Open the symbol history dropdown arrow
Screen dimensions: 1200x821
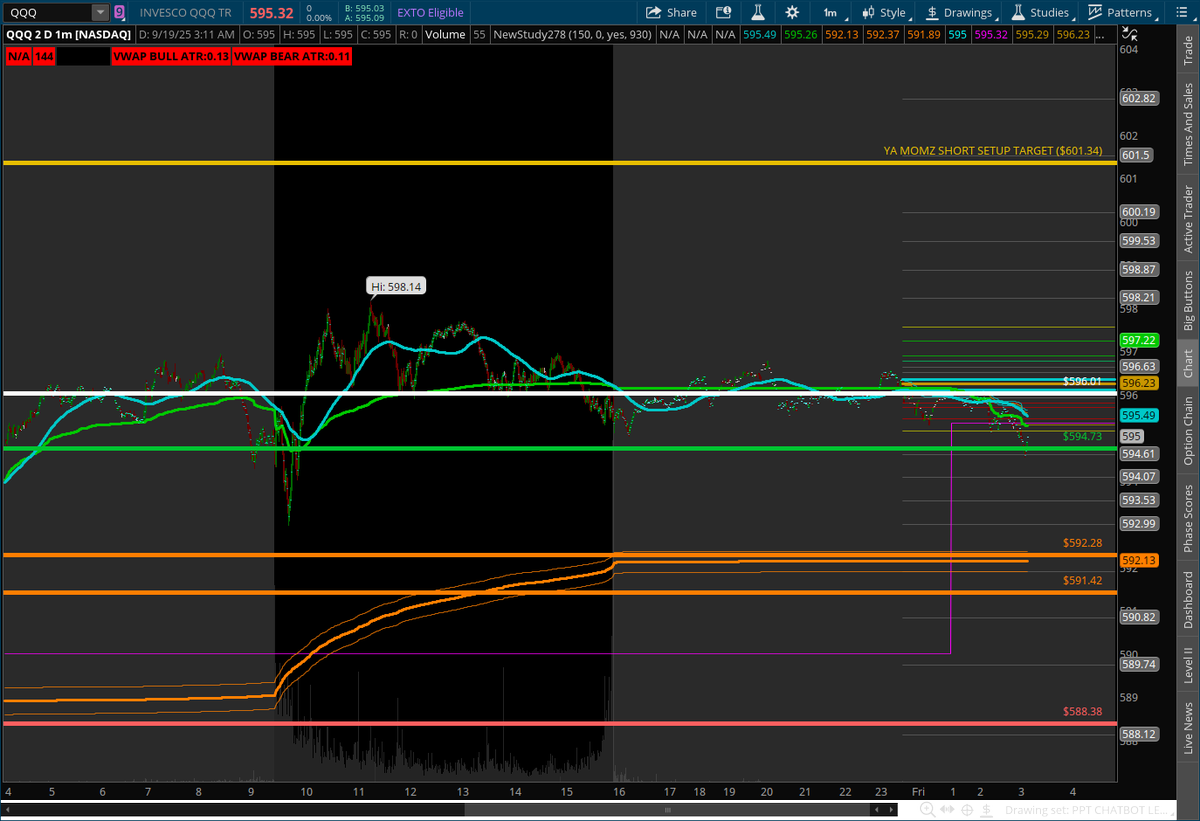(x=100, y=13)
